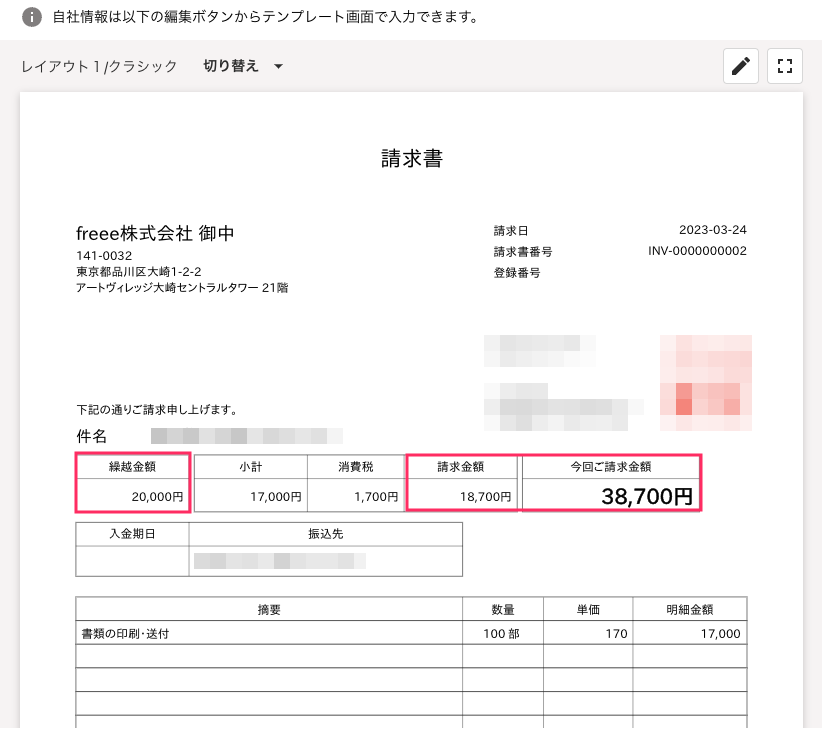Click the 消費税 header cell
Screen dimensions: 822x729
(x=356, y=466)
